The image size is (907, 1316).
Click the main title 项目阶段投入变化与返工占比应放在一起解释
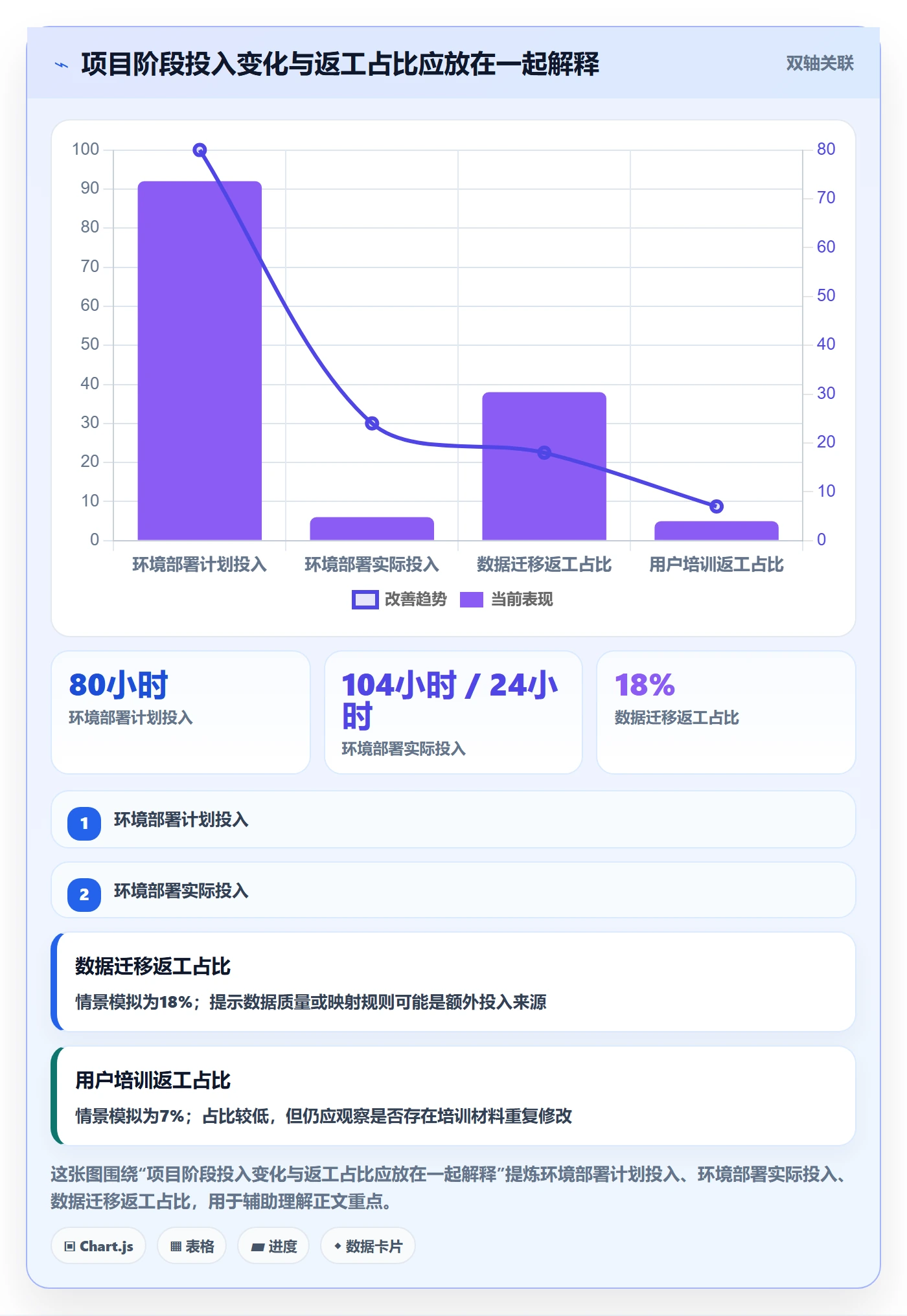tap(340, 64)
